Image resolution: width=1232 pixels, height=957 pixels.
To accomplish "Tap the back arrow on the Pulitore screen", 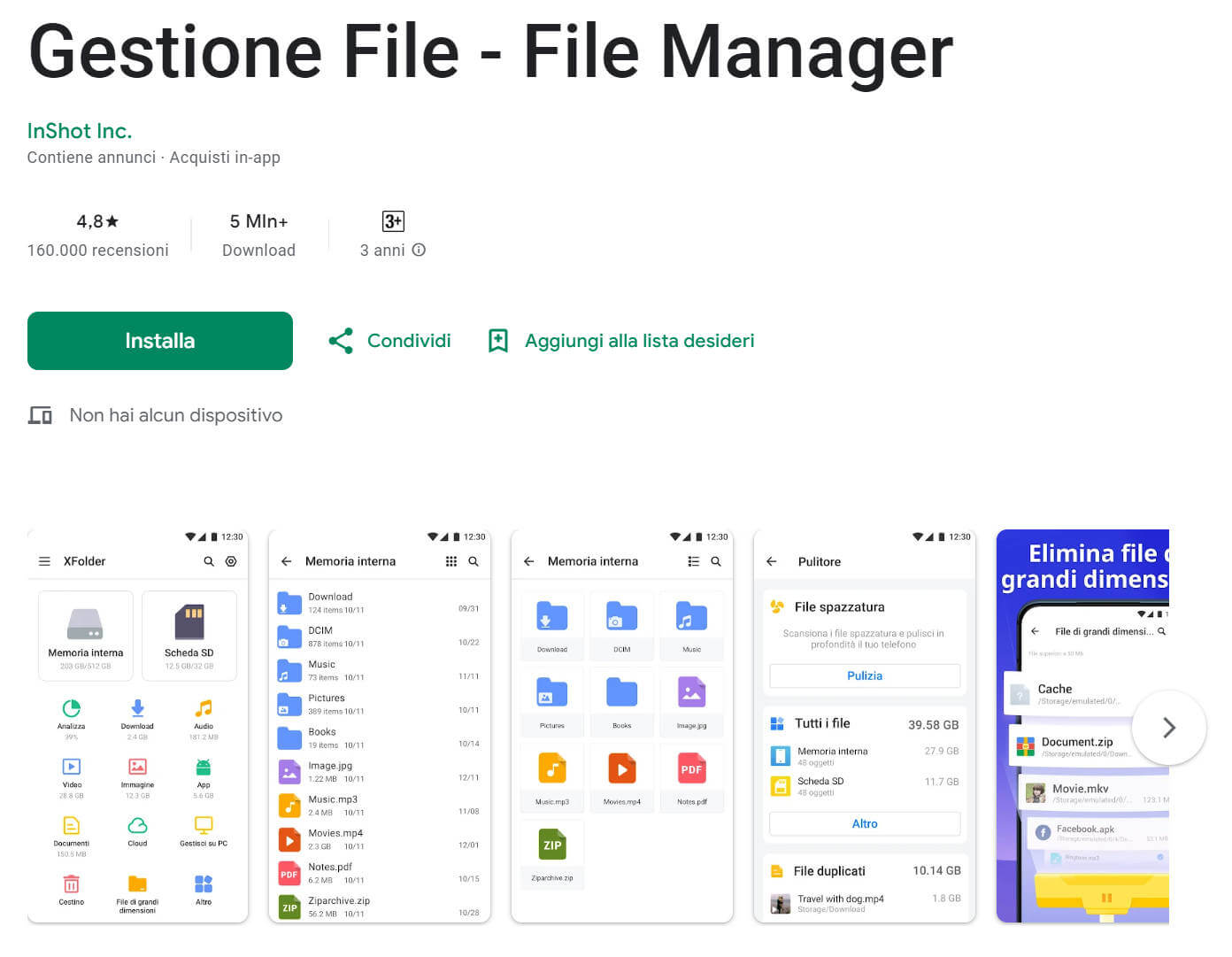I will pos(771,561).
